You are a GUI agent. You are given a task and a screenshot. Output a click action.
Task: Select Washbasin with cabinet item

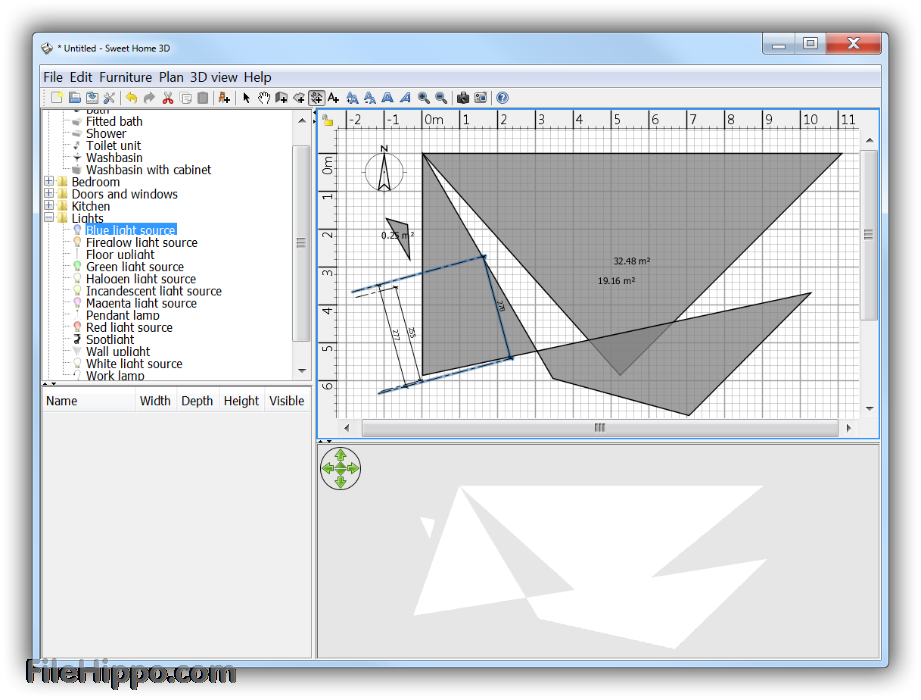148,170
